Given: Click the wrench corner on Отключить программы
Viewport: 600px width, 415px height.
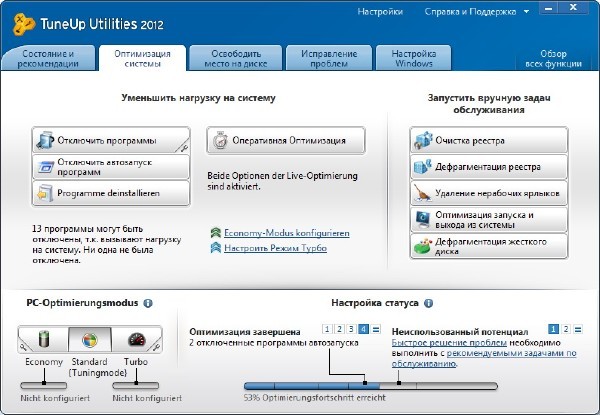Looking at the screenshot, I should tap(183, 146).
